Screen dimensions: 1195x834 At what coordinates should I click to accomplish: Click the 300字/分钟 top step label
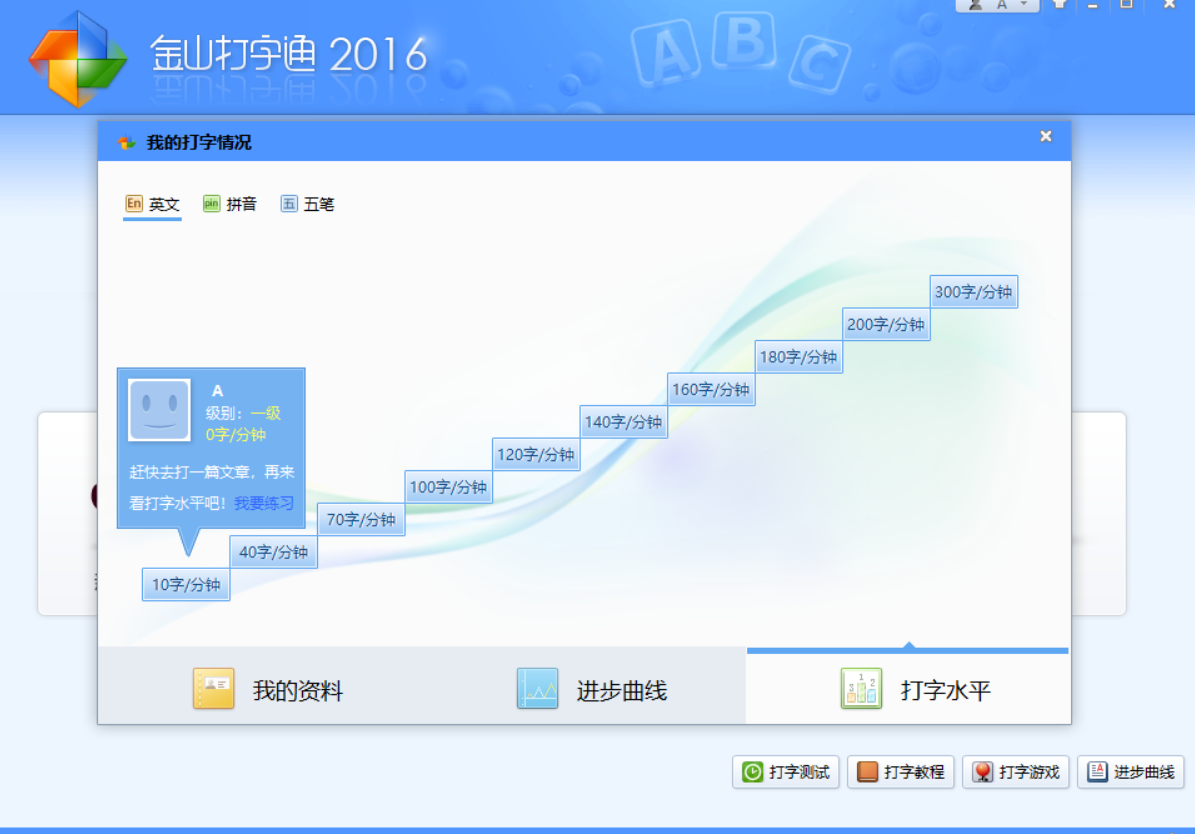coord(972,290)
